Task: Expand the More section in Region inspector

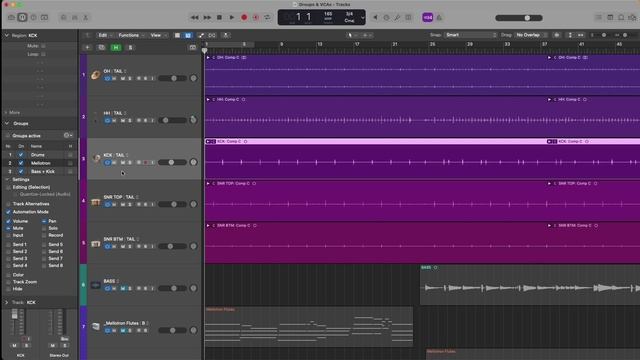Action: coord(6,112)
